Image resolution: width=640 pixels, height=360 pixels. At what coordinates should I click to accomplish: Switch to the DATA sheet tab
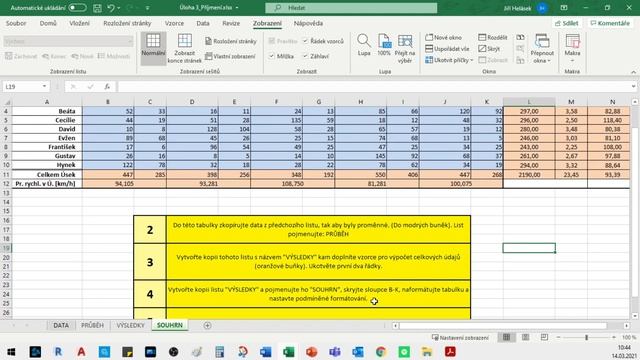point(61,325)
